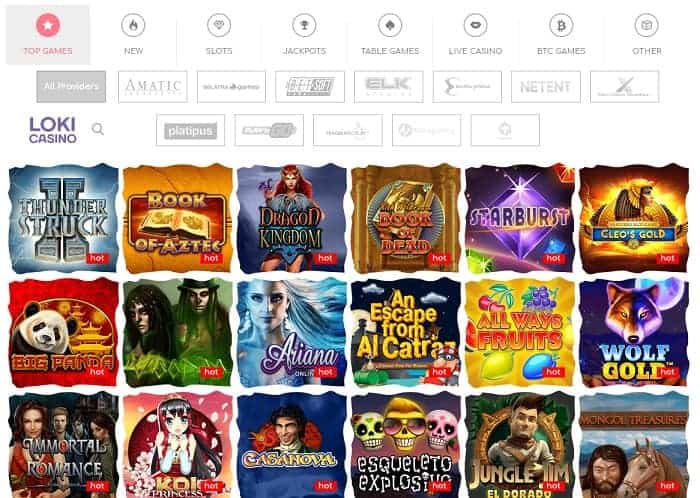Filter games by NetEnt provider

pyautogui.click(x=546, y=87)
